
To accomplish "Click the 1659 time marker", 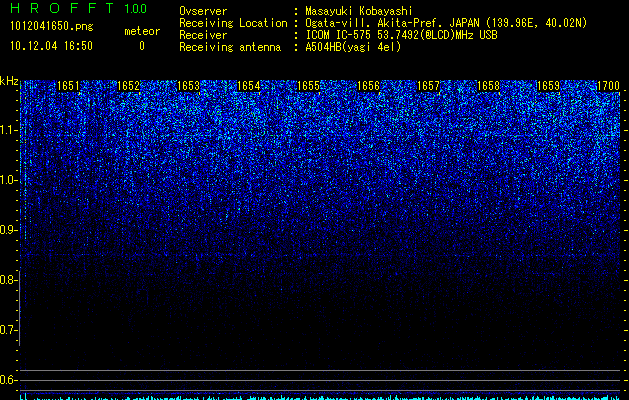I will pyautogui.click(x=548, y=86).
